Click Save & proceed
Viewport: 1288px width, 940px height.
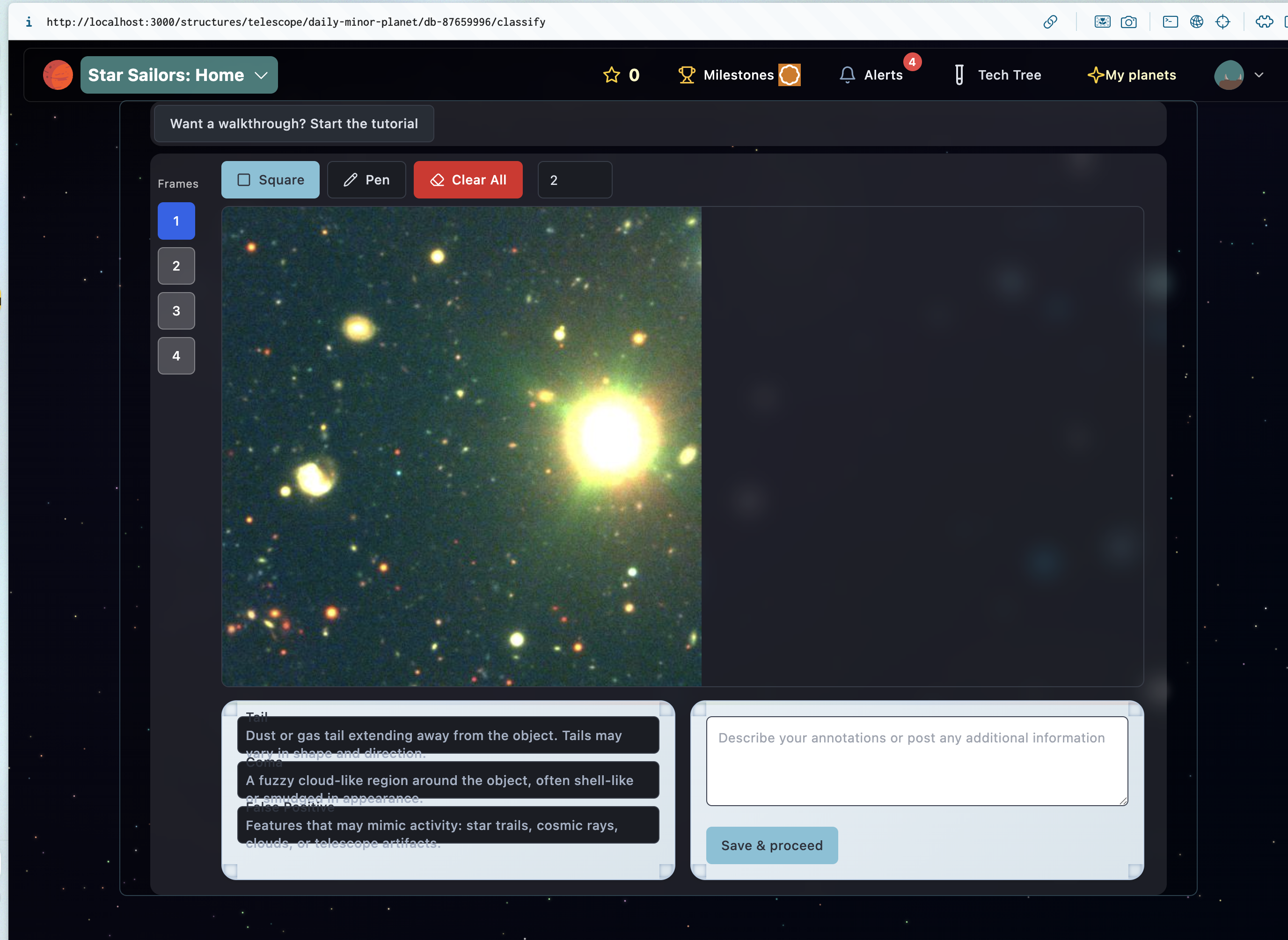[771, 845]
